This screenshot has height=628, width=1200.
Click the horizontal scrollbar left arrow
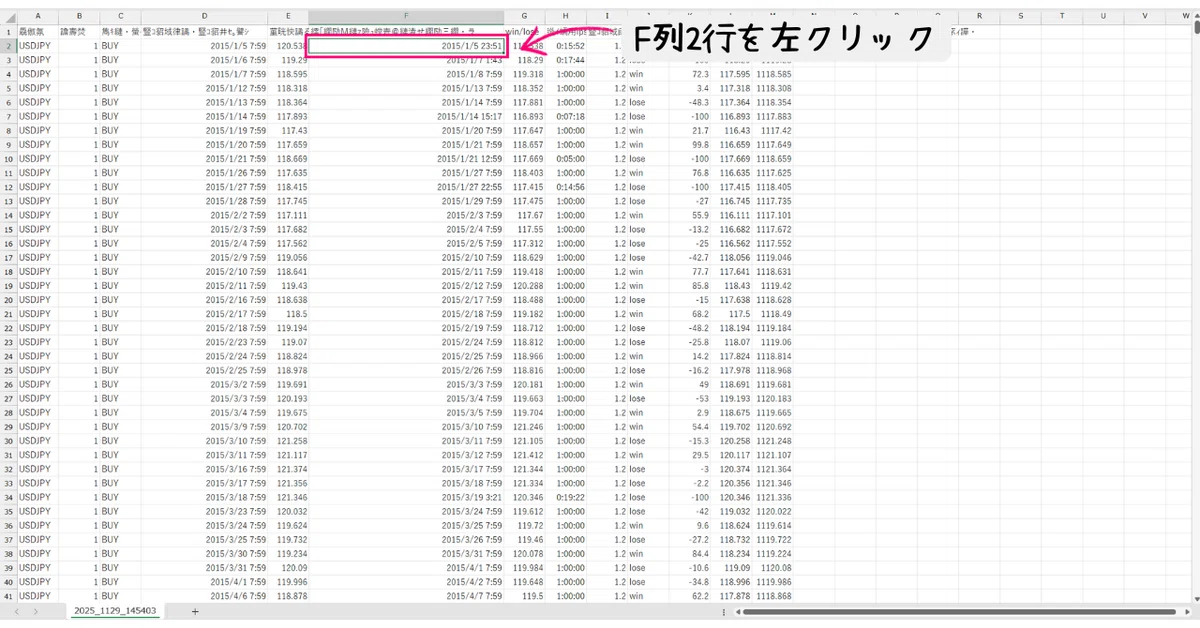pos(736,610)
